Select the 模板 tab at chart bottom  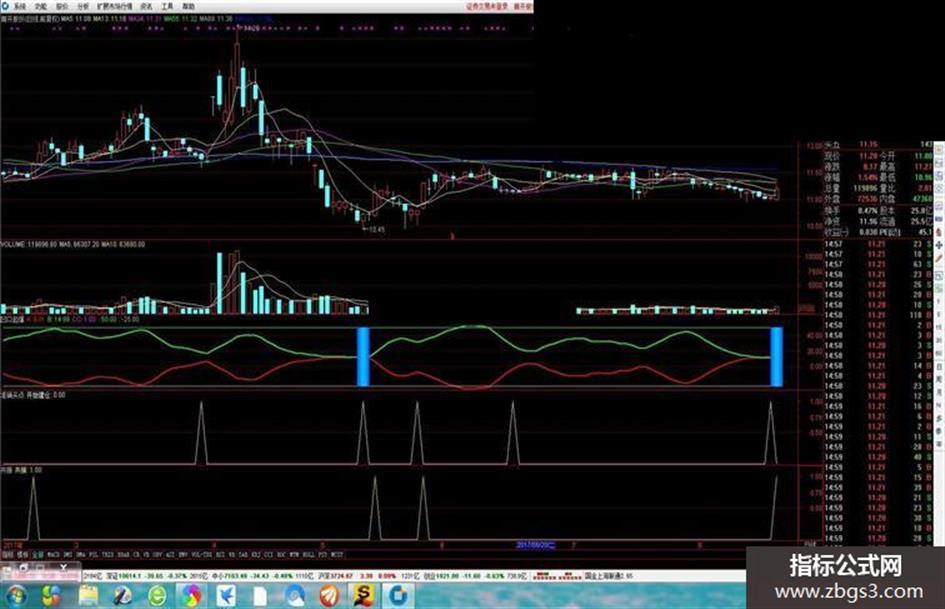[x=23, y=554]
